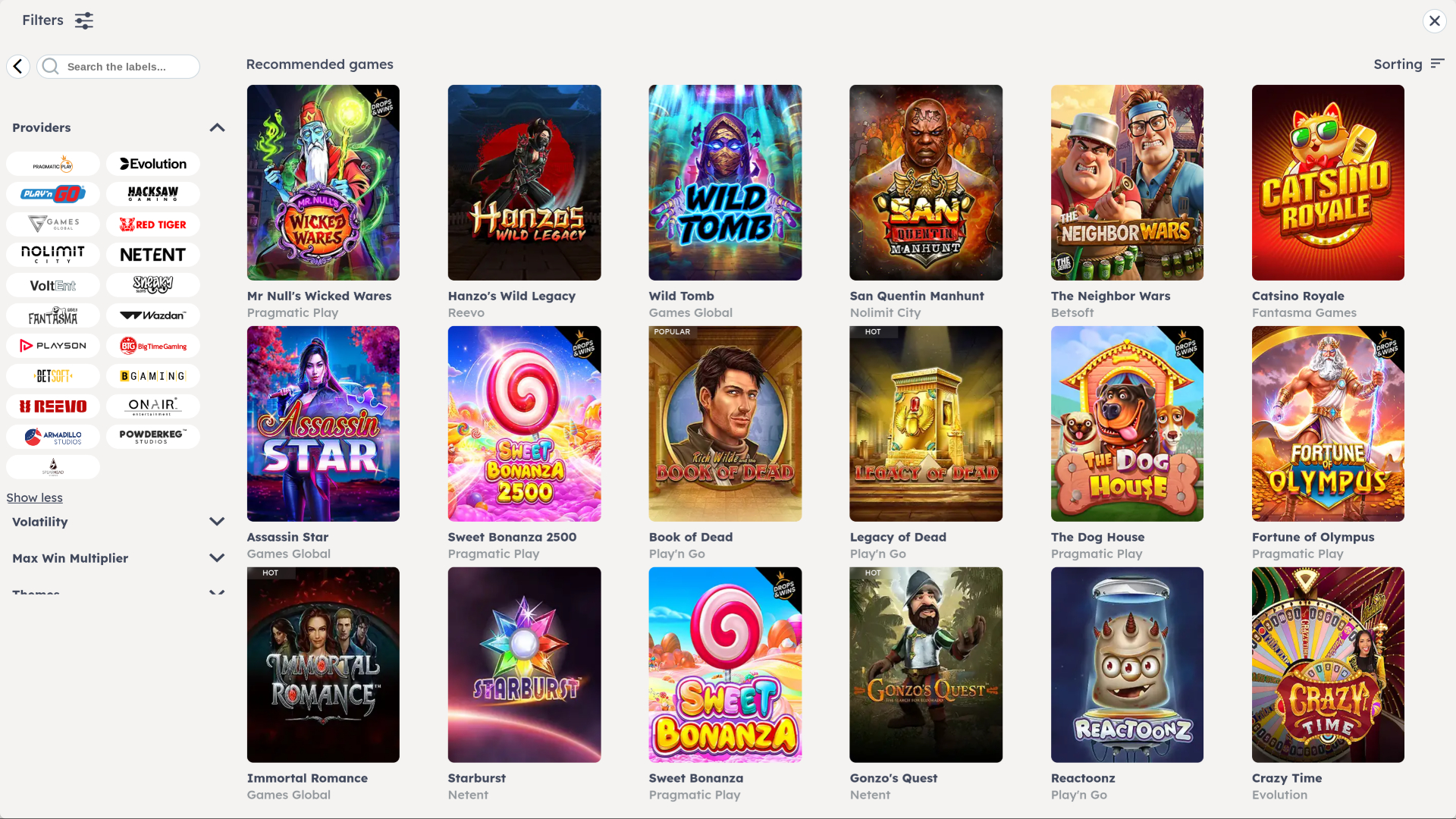Screen dimensions: 1456x819
Task: Launch the Immortal Romance game thumbnail
Action: click(x=323, y=665)
